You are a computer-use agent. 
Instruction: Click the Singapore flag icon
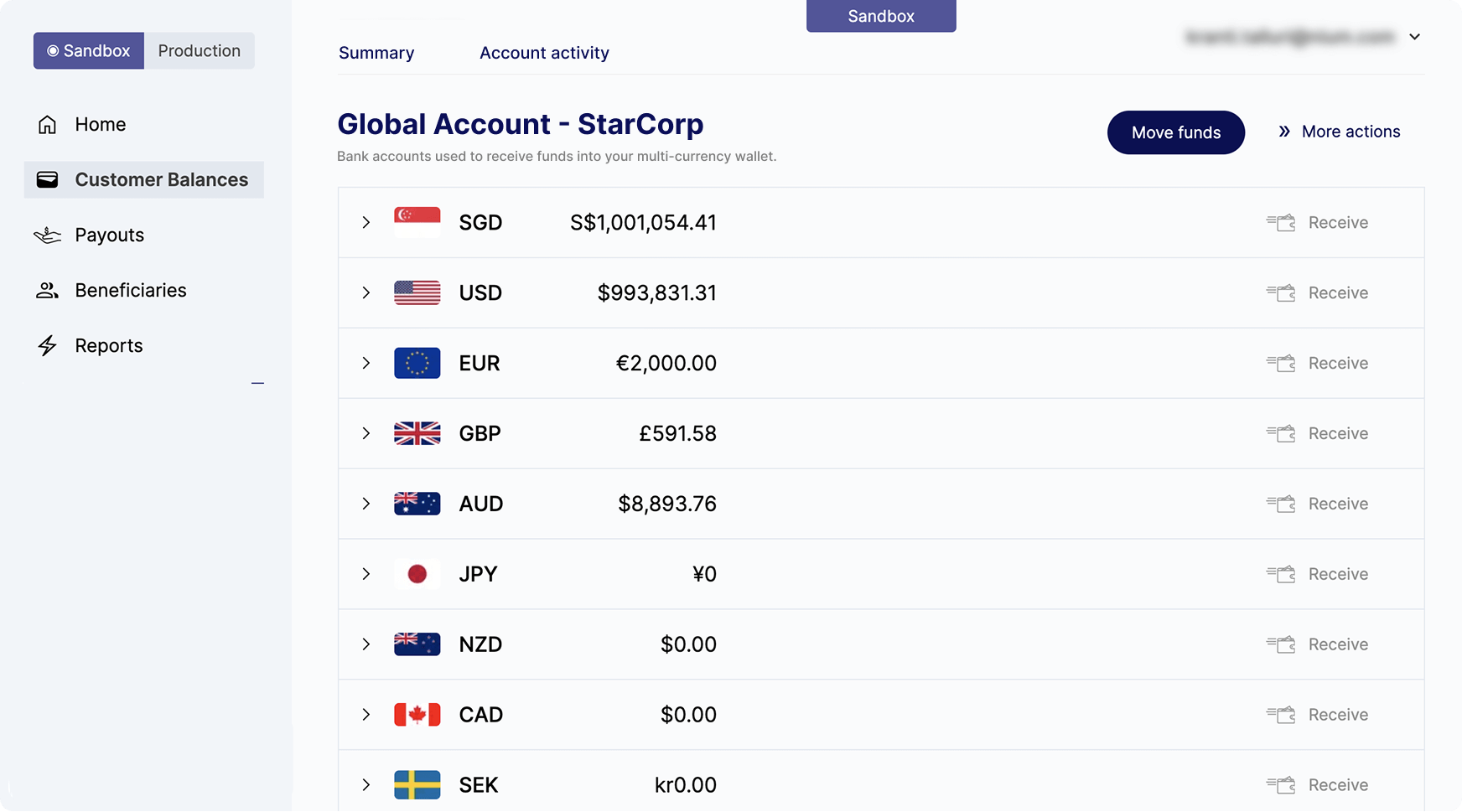click(x=417, y=223)
